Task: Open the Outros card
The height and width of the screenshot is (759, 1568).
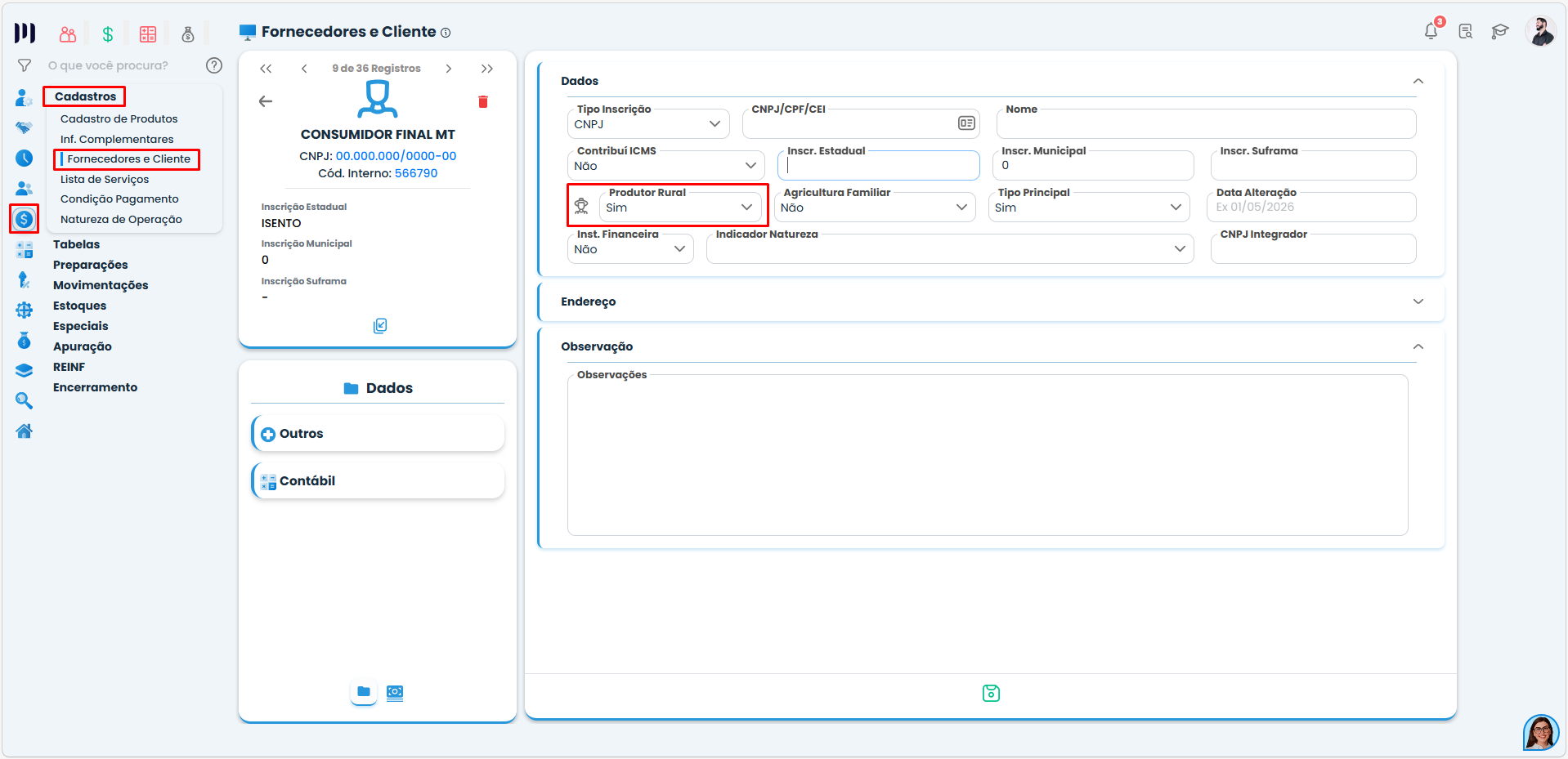Action: point(378,434)
